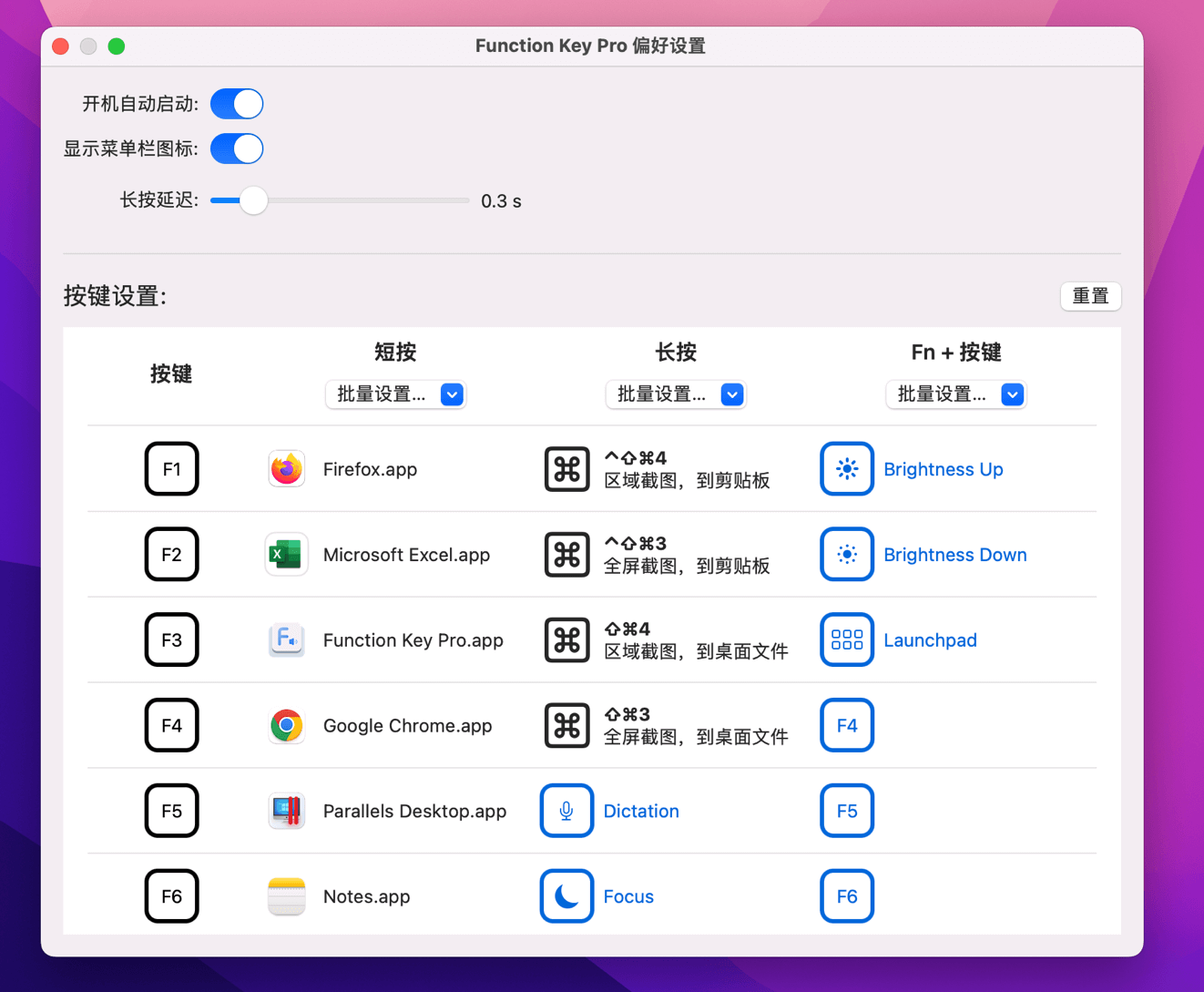Click the F1 key badge in the 按键 column
The height and width of the screenshot is (992, 1204).
171,469
